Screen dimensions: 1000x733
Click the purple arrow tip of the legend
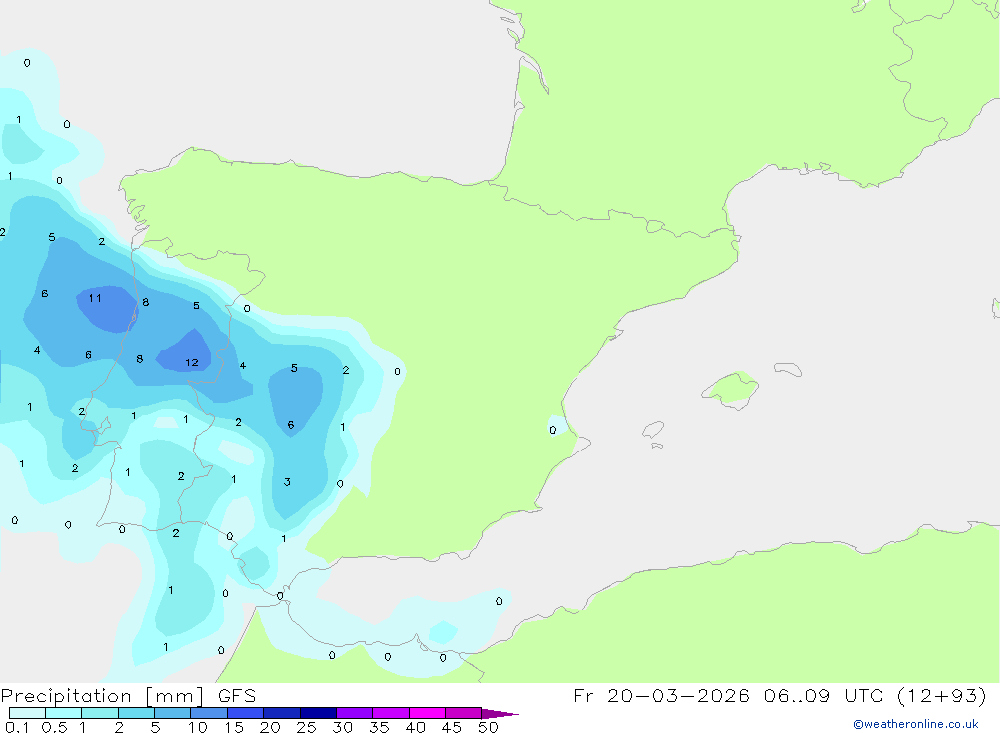(500, 714)
